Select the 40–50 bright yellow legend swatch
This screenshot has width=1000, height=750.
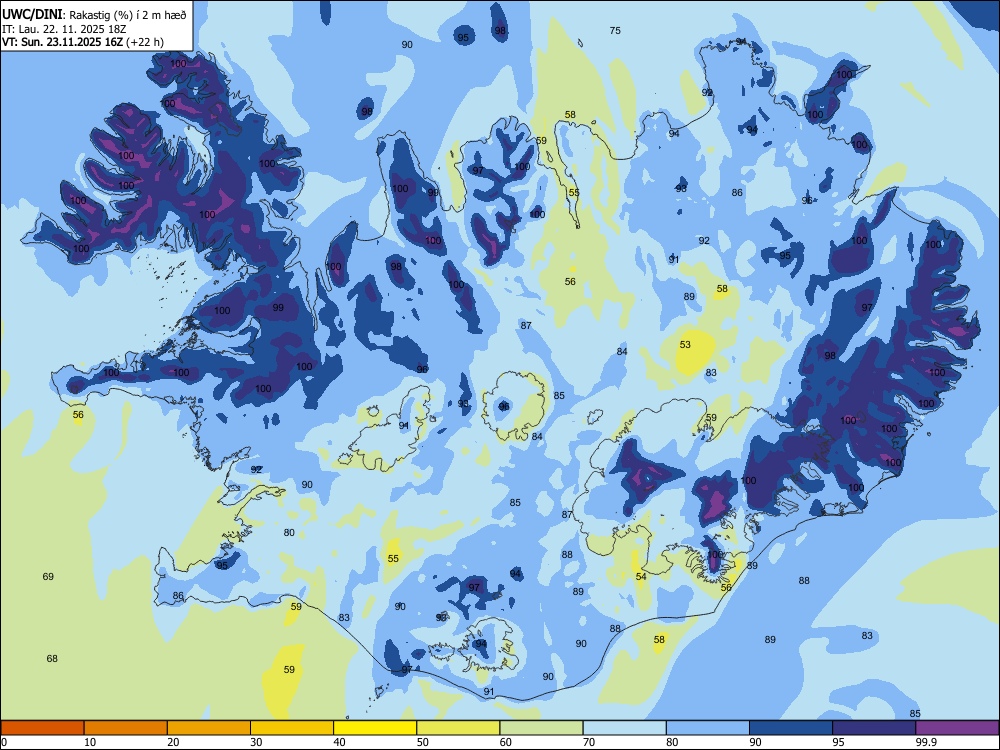[375, 728]
